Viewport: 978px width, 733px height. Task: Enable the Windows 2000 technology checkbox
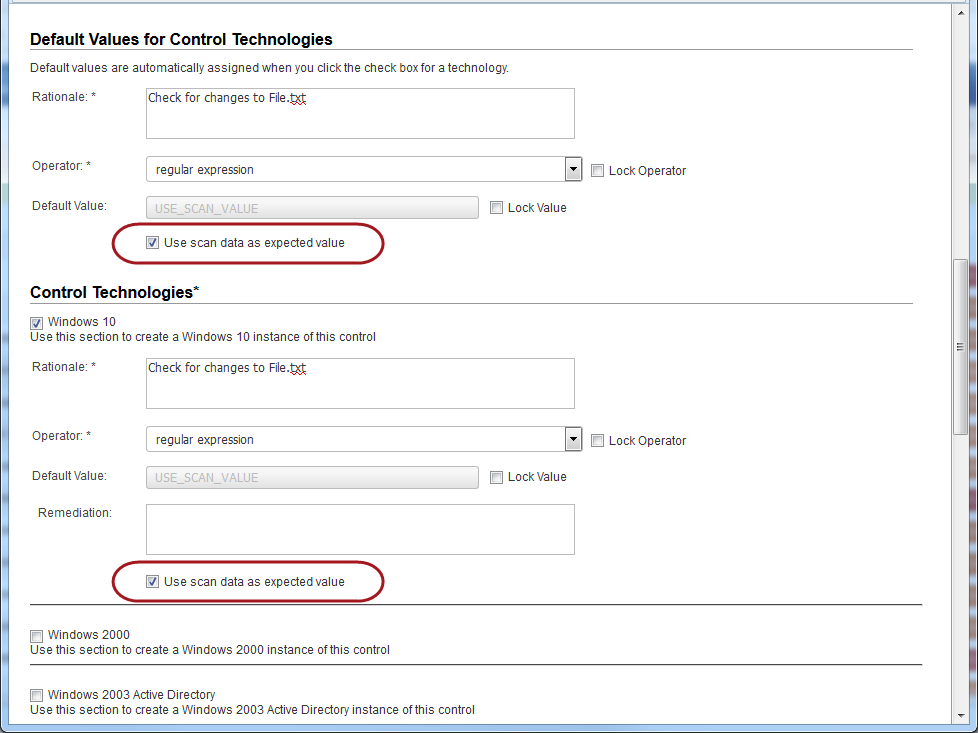(36, 635)
